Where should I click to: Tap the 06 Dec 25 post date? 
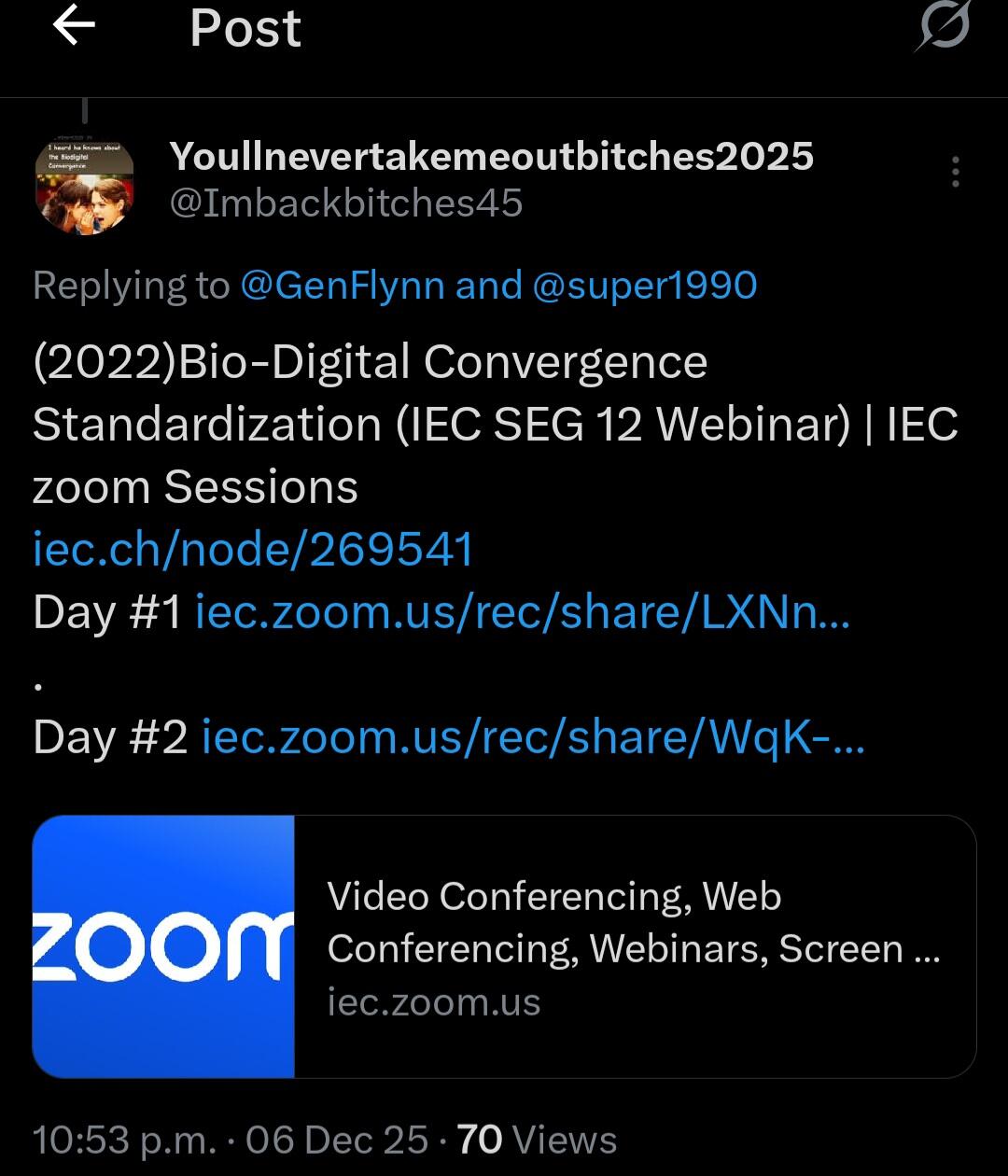[337, 1140]
